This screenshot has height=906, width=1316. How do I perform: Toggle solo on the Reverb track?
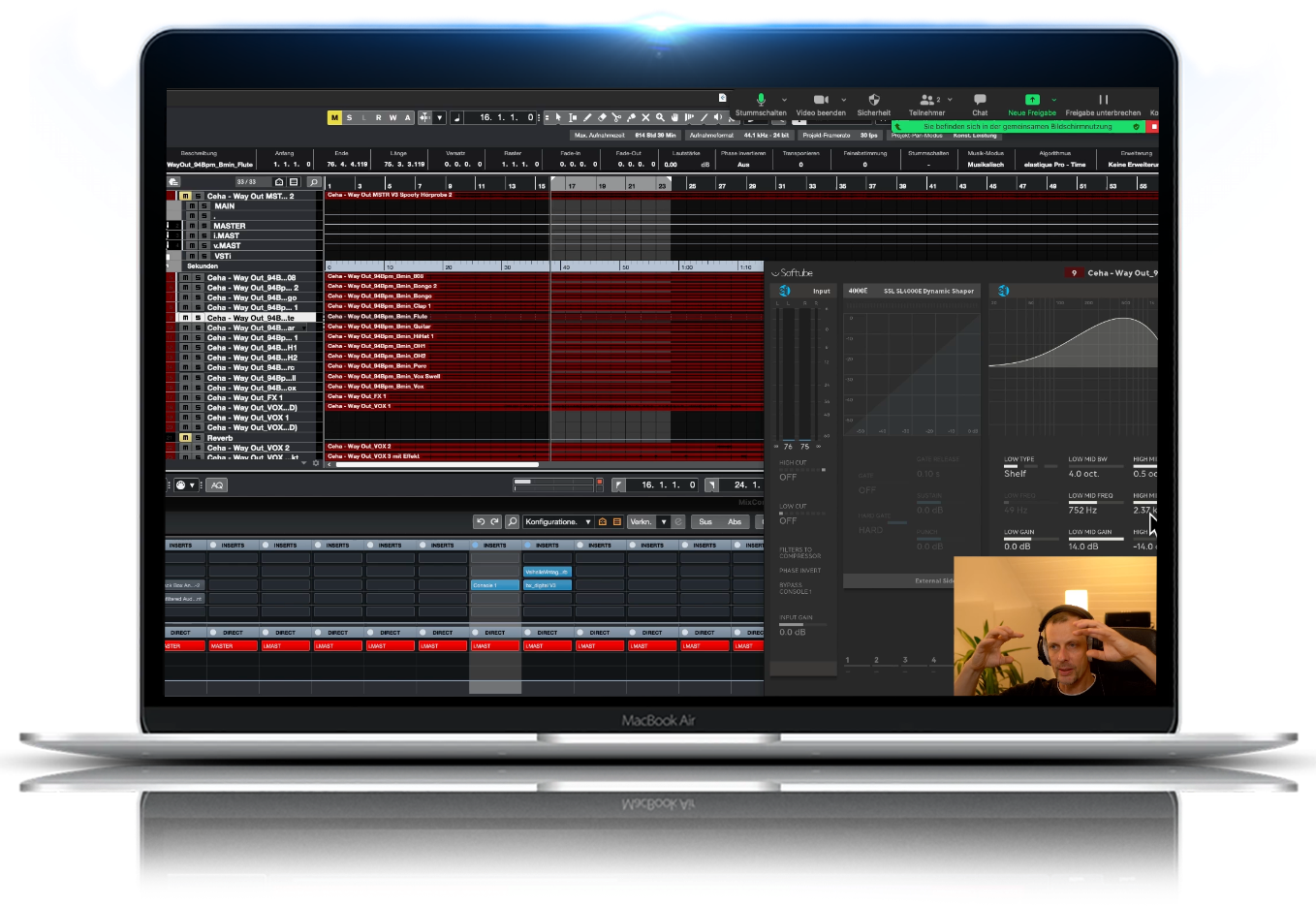pyautogui.click(x=198, y=438)
